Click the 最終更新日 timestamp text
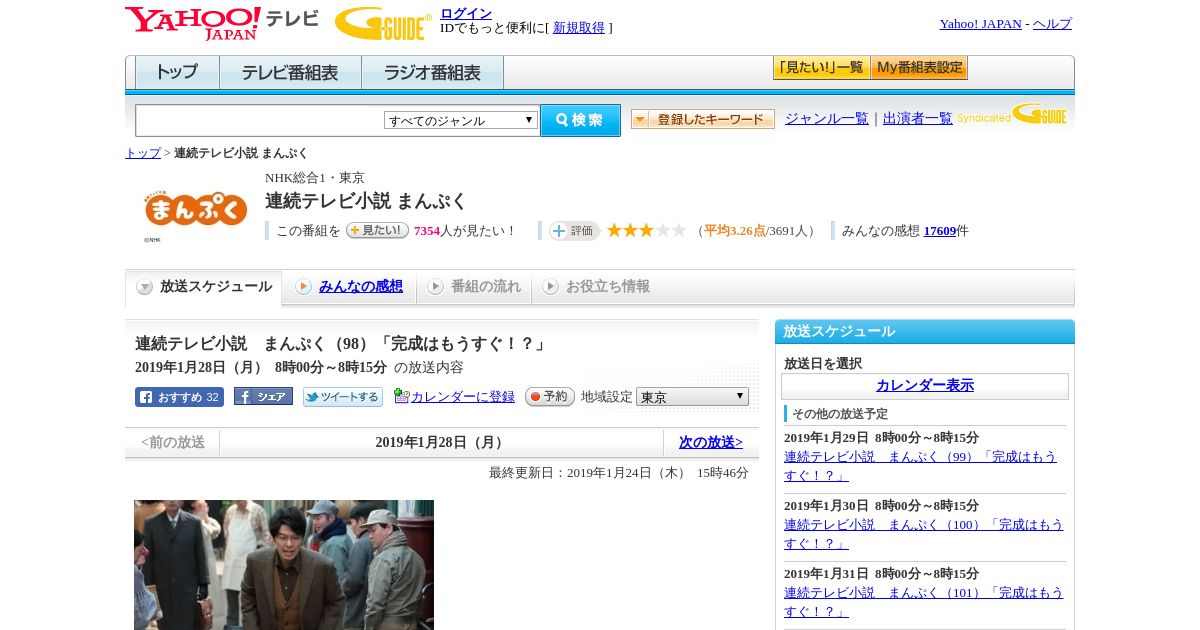1200x630 pixels. point(619,473)
